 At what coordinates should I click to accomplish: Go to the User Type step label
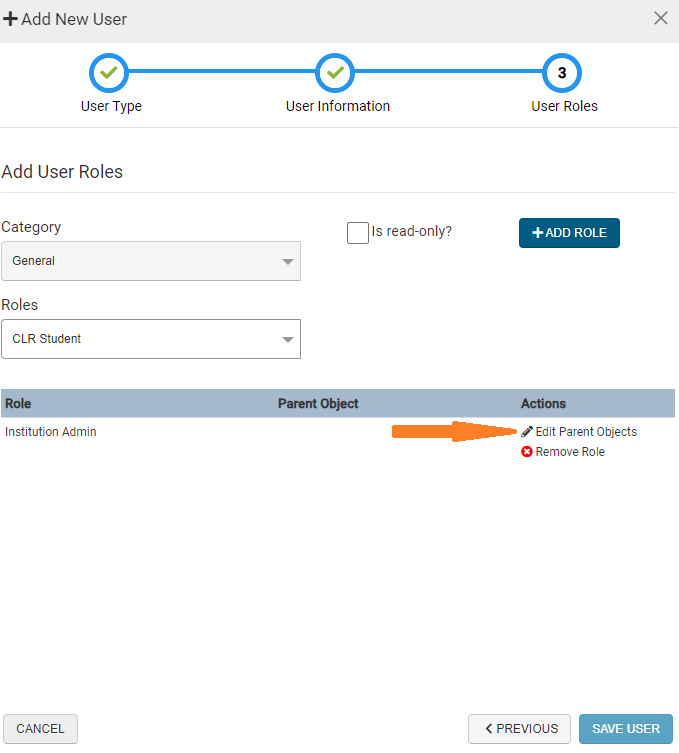tap(111, 106)
